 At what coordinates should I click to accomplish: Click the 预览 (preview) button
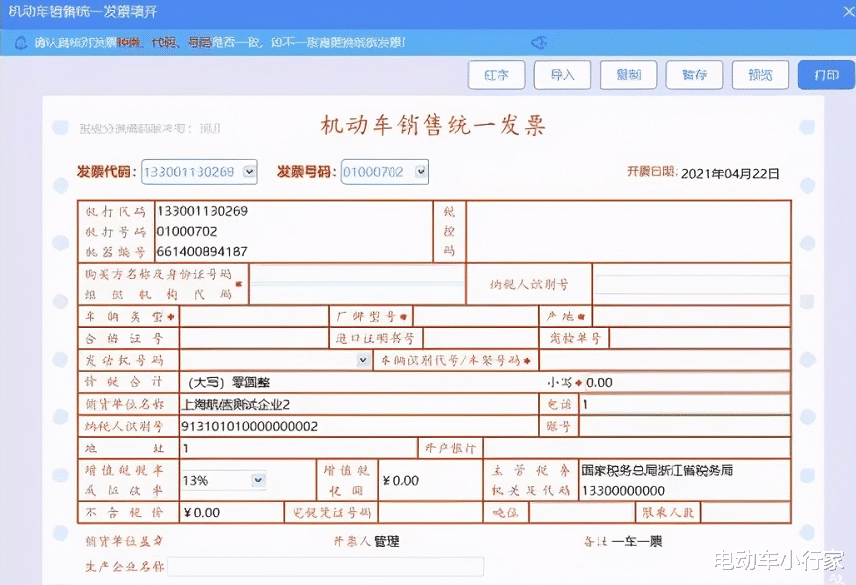click(760, 75)
